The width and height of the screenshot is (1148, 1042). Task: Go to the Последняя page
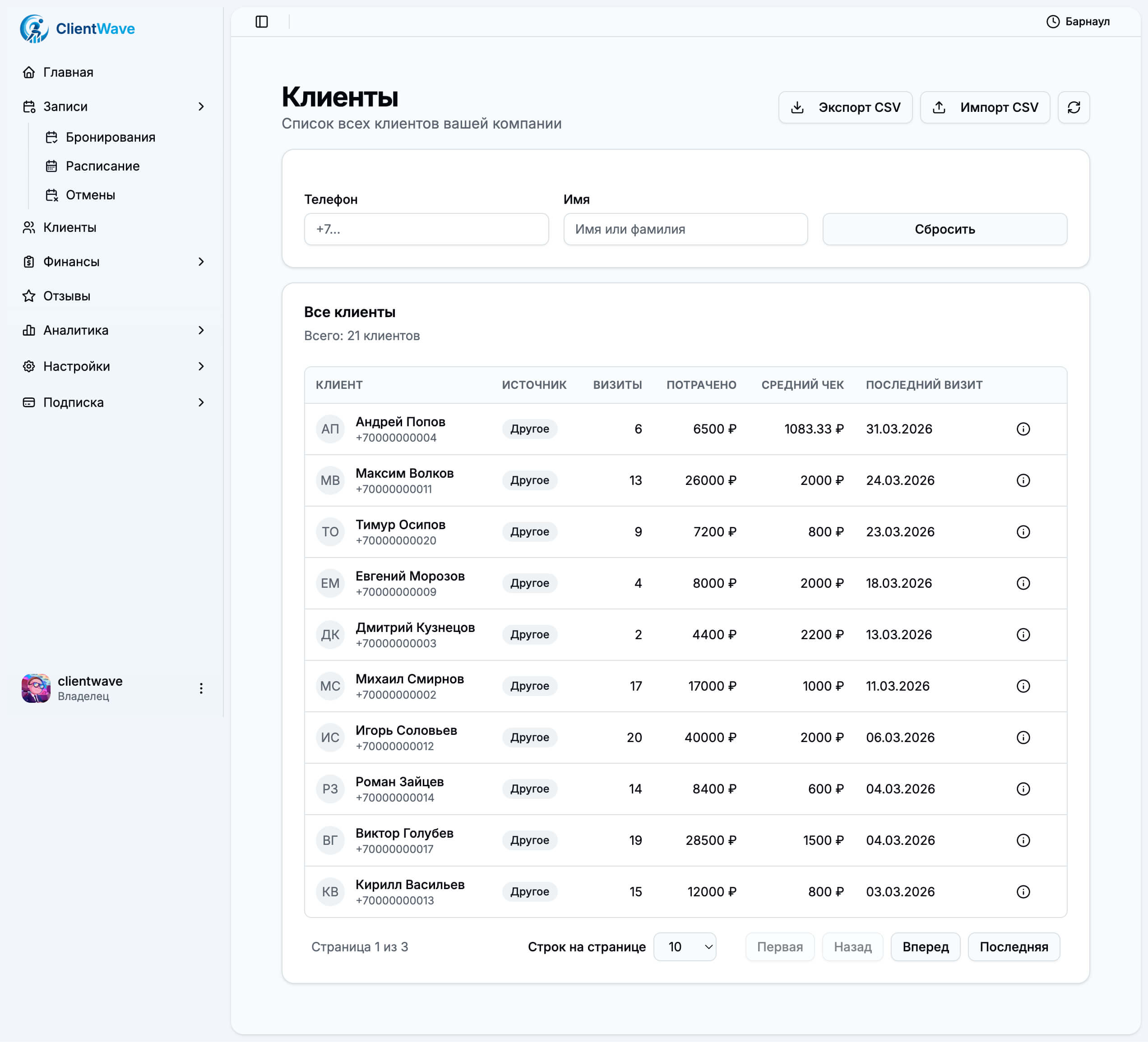1014,947
